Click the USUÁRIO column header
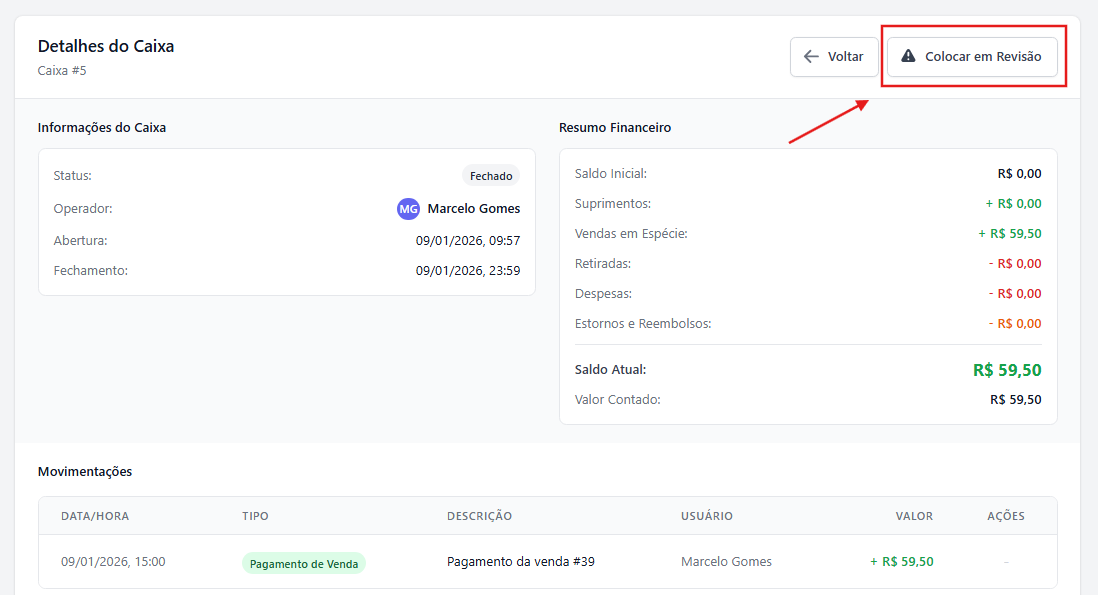The width and height of the screenshot is (1098, 595). point(706,516)
